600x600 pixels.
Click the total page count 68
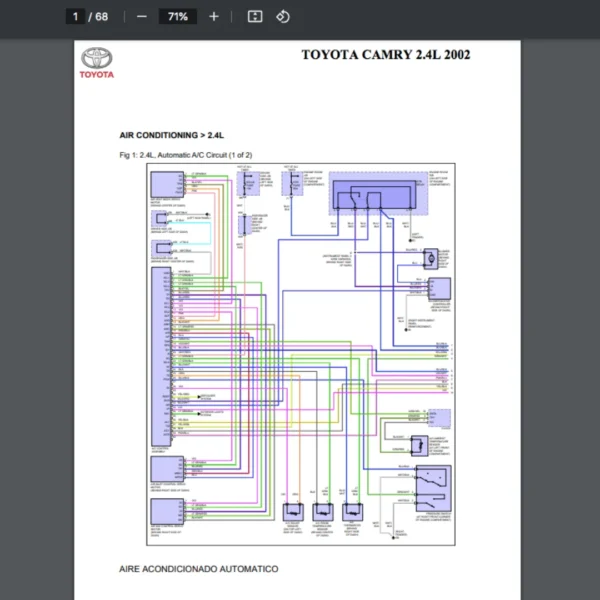tap(102, 17)
